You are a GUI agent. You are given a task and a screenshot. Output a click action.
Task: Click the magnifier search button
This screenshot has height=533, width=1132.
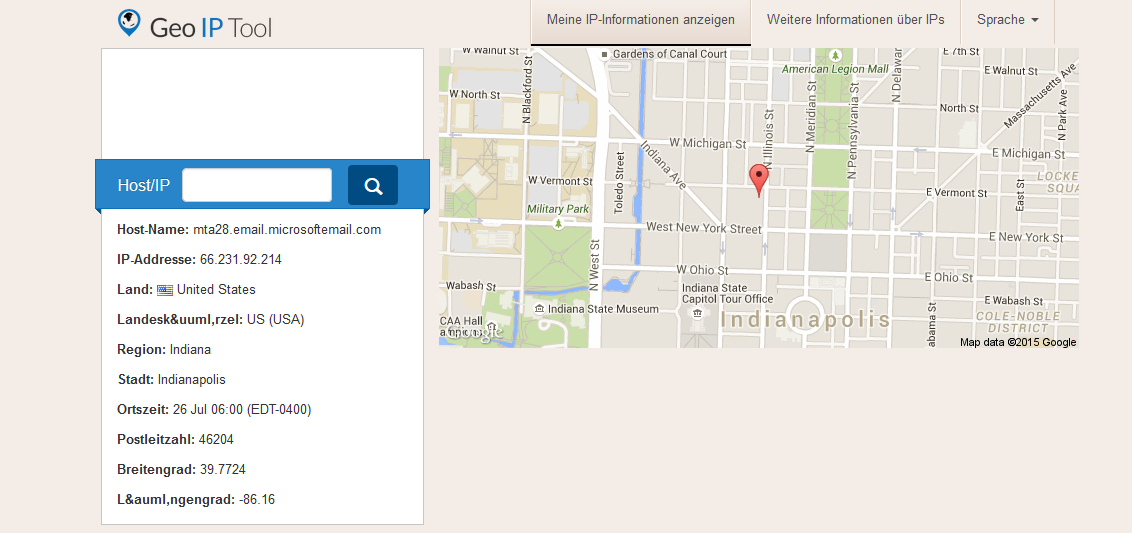(x=373, y=186)
